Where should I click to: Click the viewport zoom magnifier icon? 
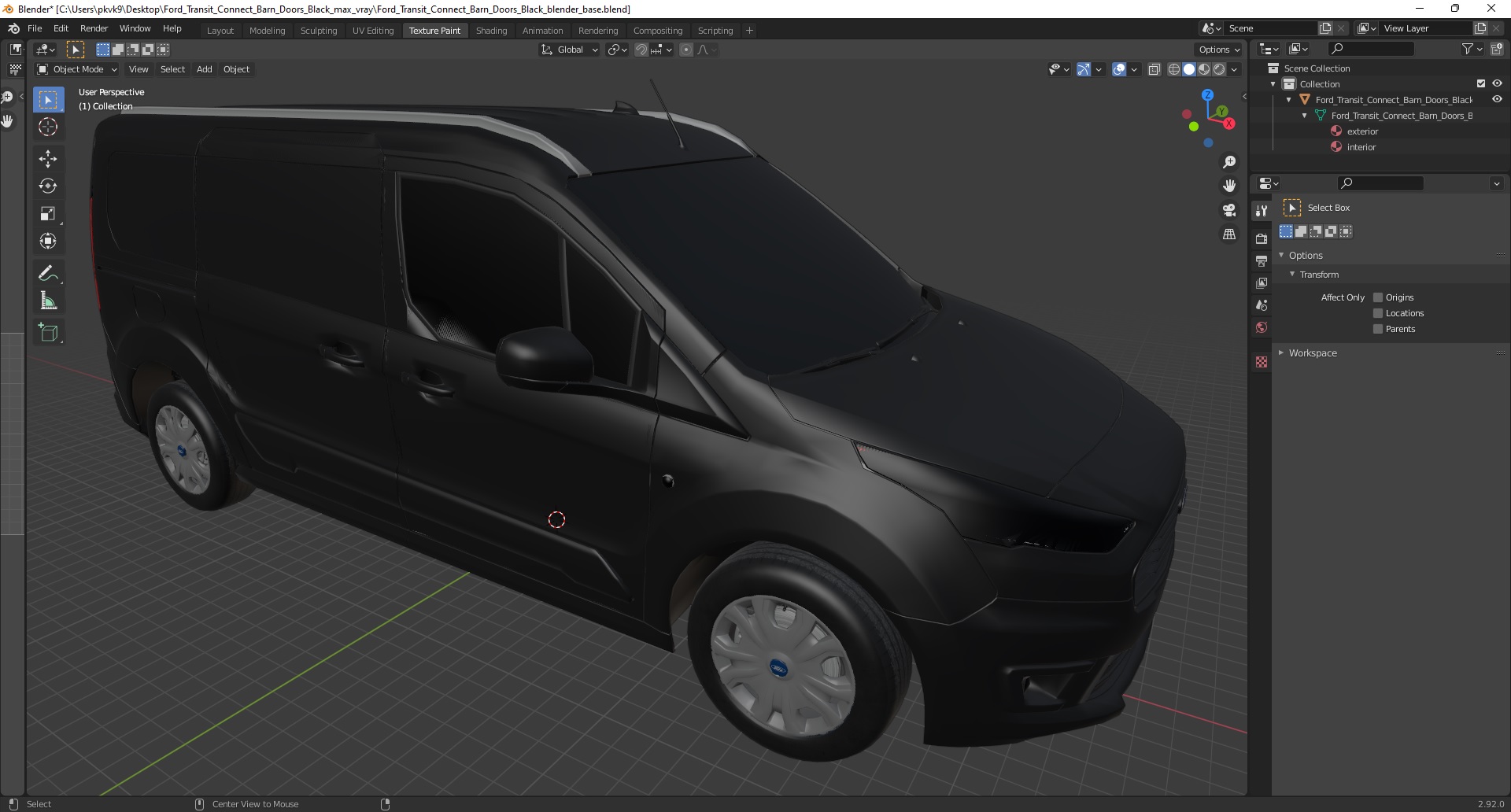tap(1229, 162)
